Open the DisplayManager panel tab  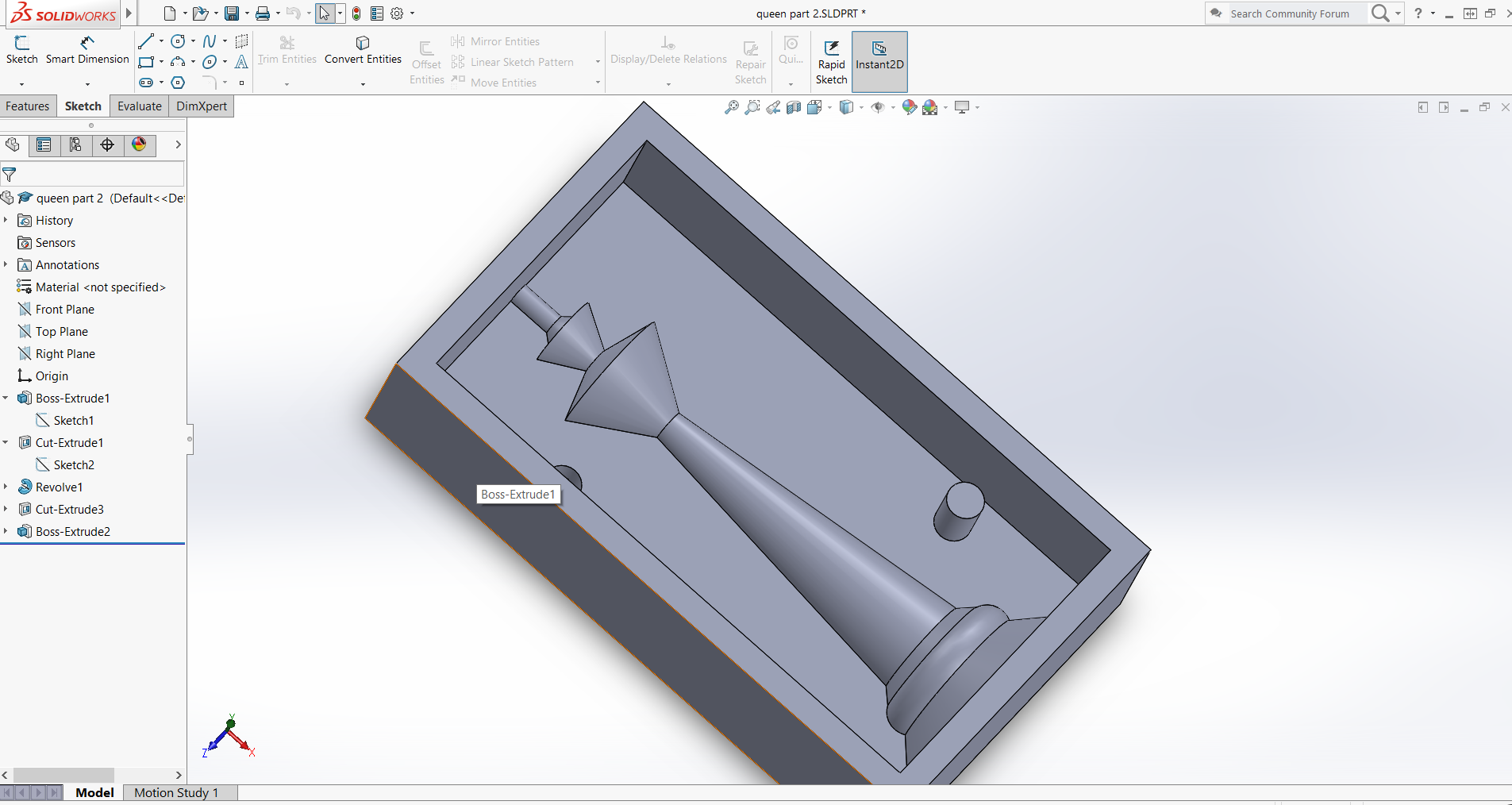(139, 144)
